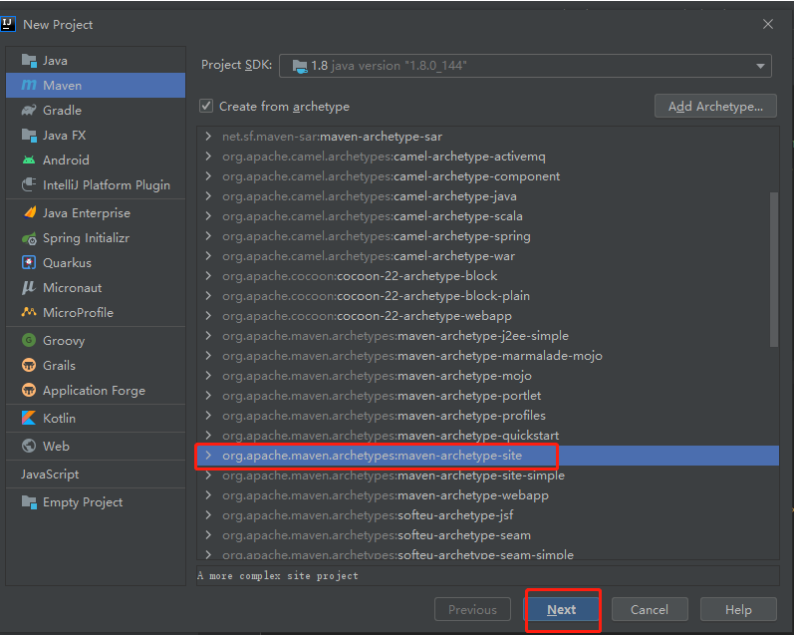Click the MicroProfile icon
This screenshot has width=794, height=636.
pos(29,312)
